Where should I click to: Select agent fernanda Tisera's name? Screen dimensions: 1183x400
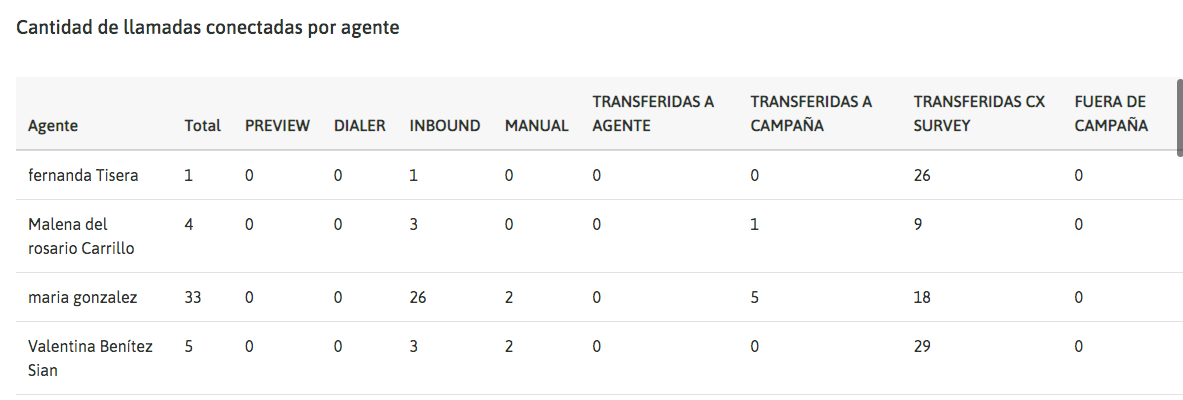coord(83,176)
